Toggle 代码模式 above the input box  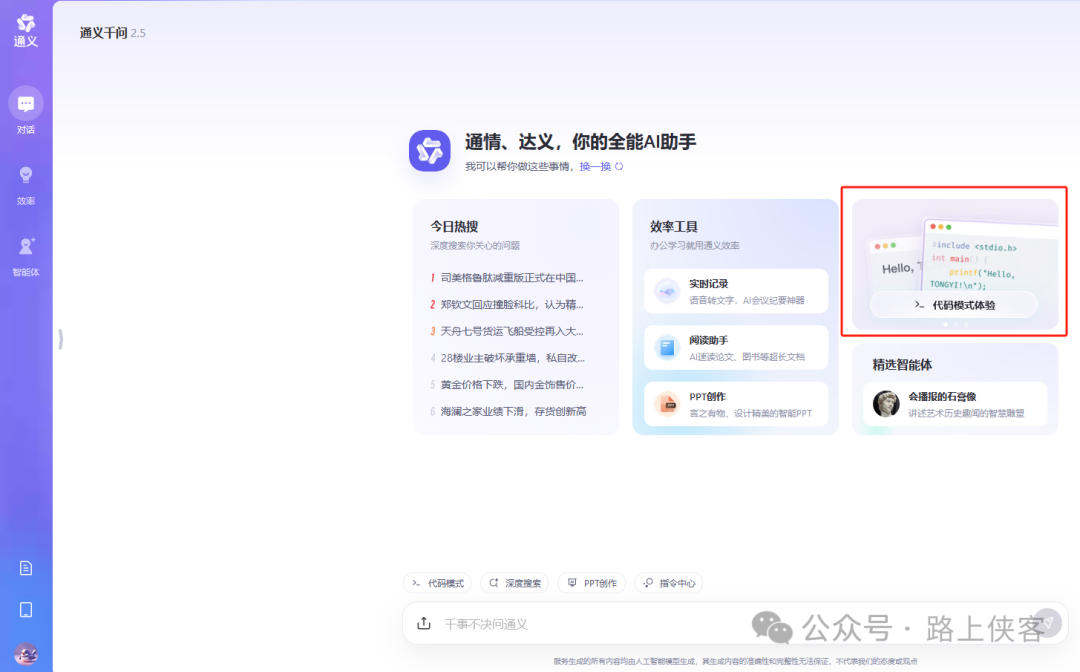437,583
